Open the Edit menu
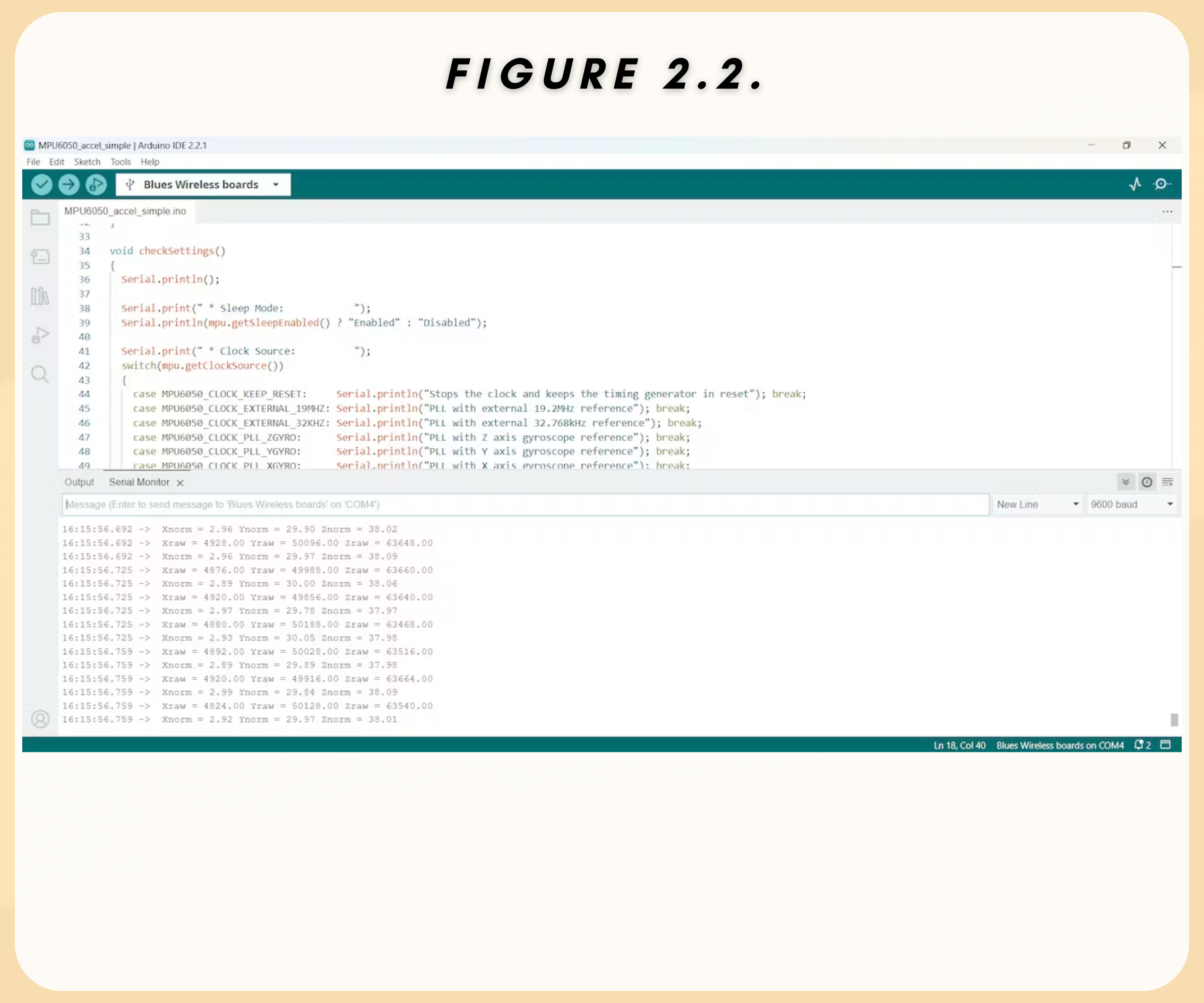Viewport: 1204px width, 1003px height. [57, 162]
